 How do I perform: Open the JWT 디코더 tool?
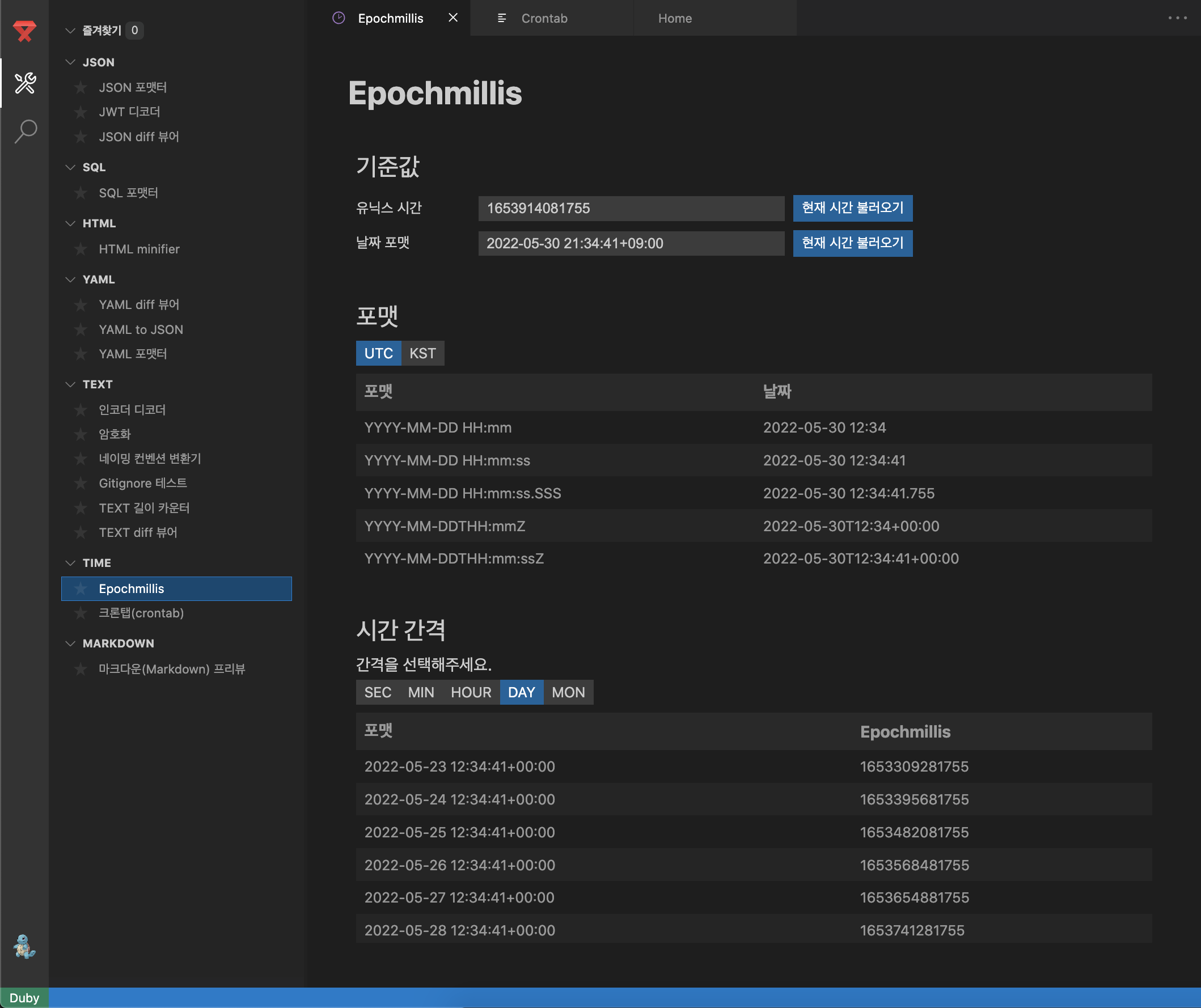[129, 112]
